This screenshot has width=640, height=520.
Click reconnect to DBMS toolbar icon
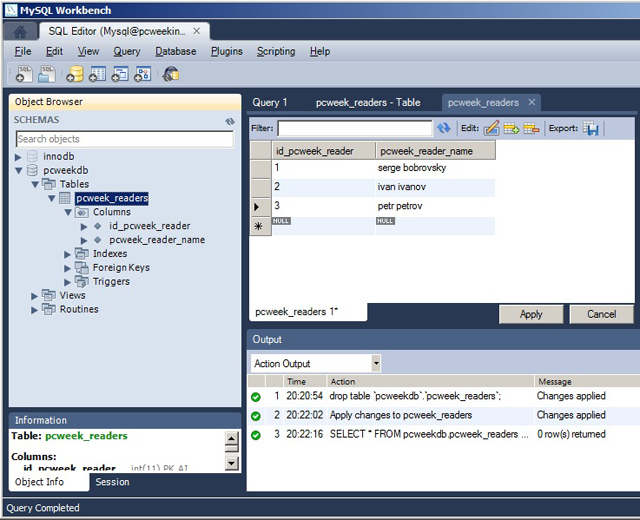tap(171, 74)
